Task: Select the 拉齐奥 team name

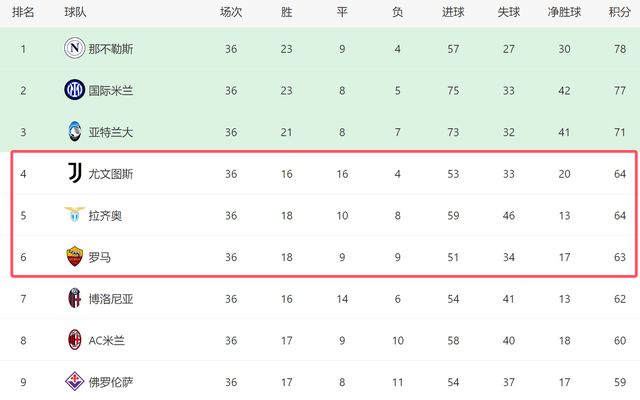Action: (105, 215)
